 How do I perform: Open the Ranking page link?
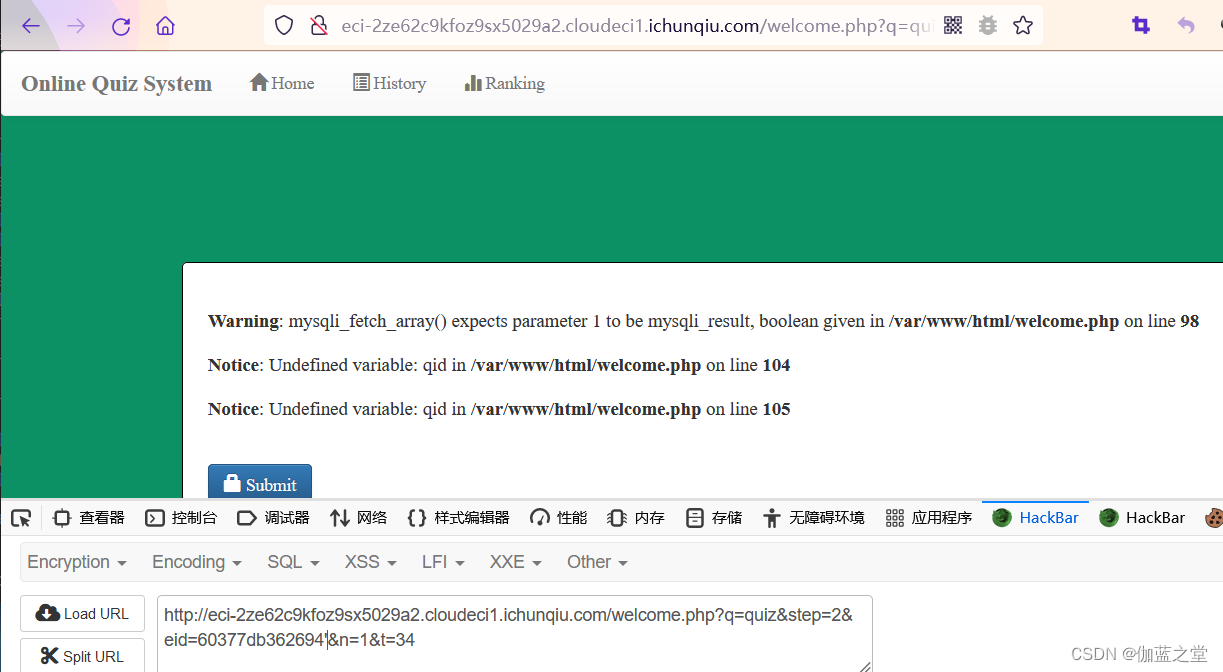click(504, 83)
